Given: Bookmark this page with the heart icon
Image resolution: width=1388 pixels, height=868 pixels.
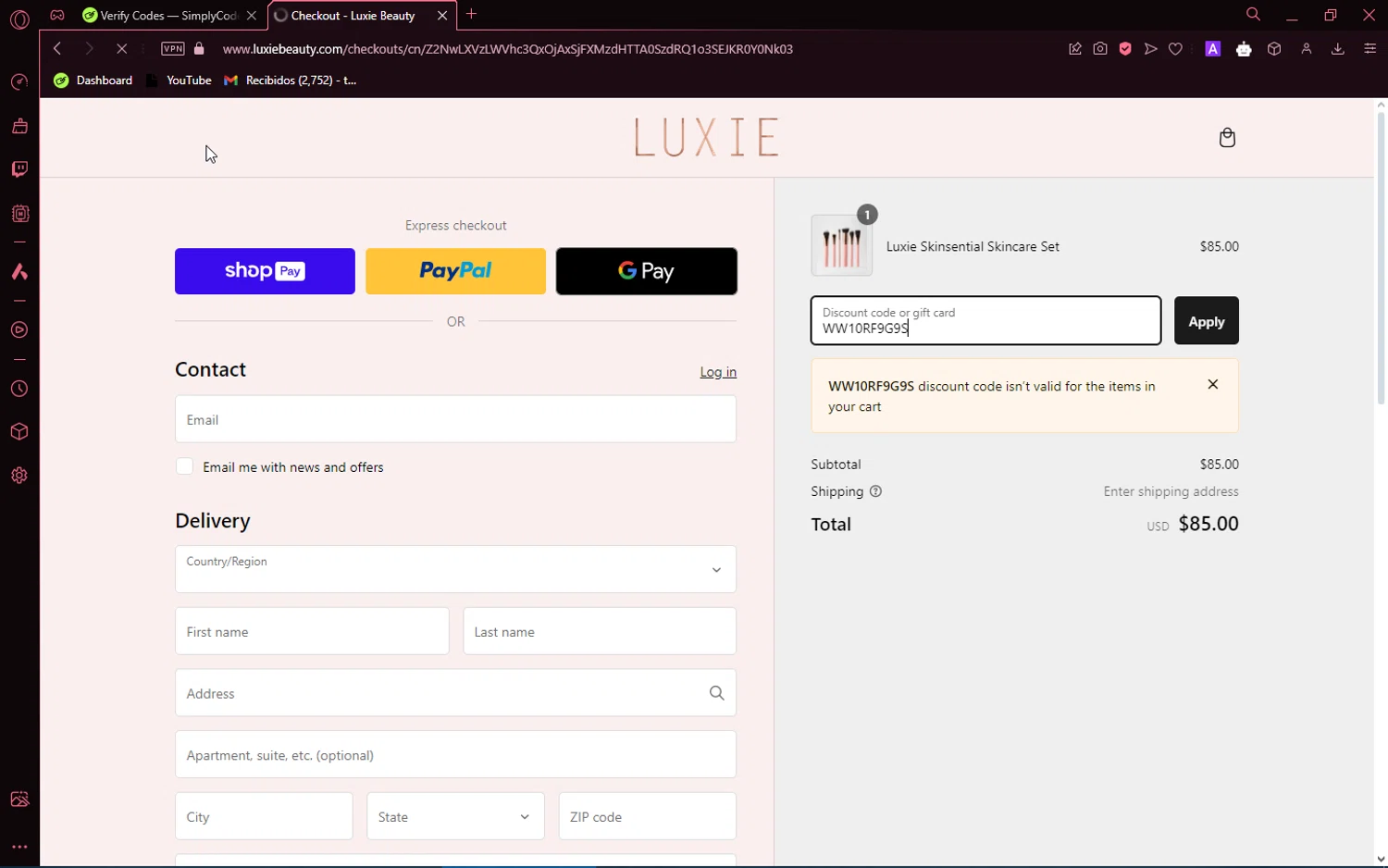Looking at the screenshot, I should [1175, 49].
